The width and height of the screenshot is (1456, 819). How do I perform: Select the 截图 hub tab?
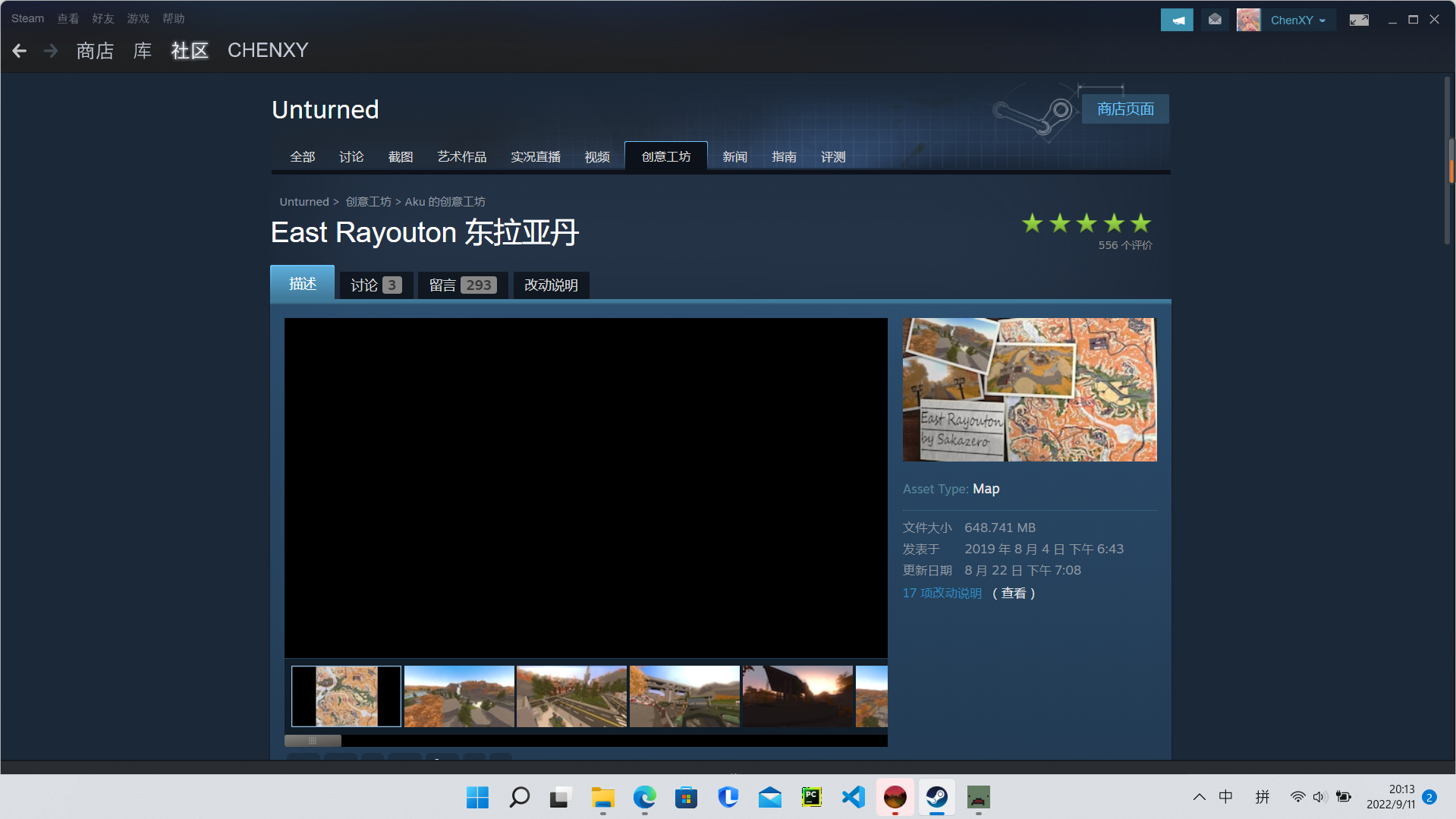coord(401,157)
